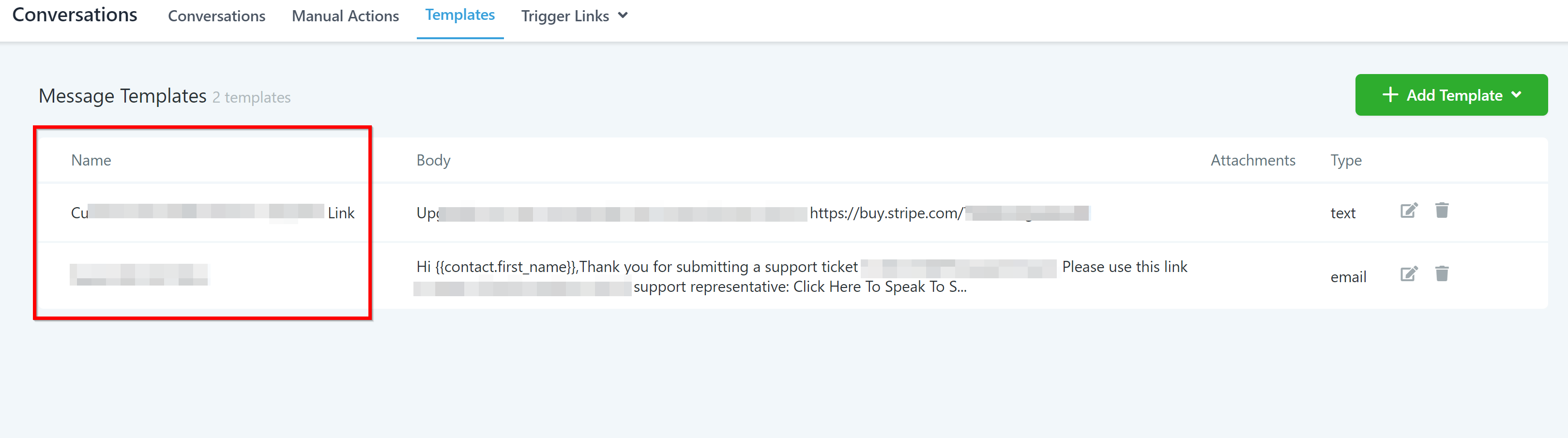
Task: Click the Attachments column header
Action: pos(1253,160)
